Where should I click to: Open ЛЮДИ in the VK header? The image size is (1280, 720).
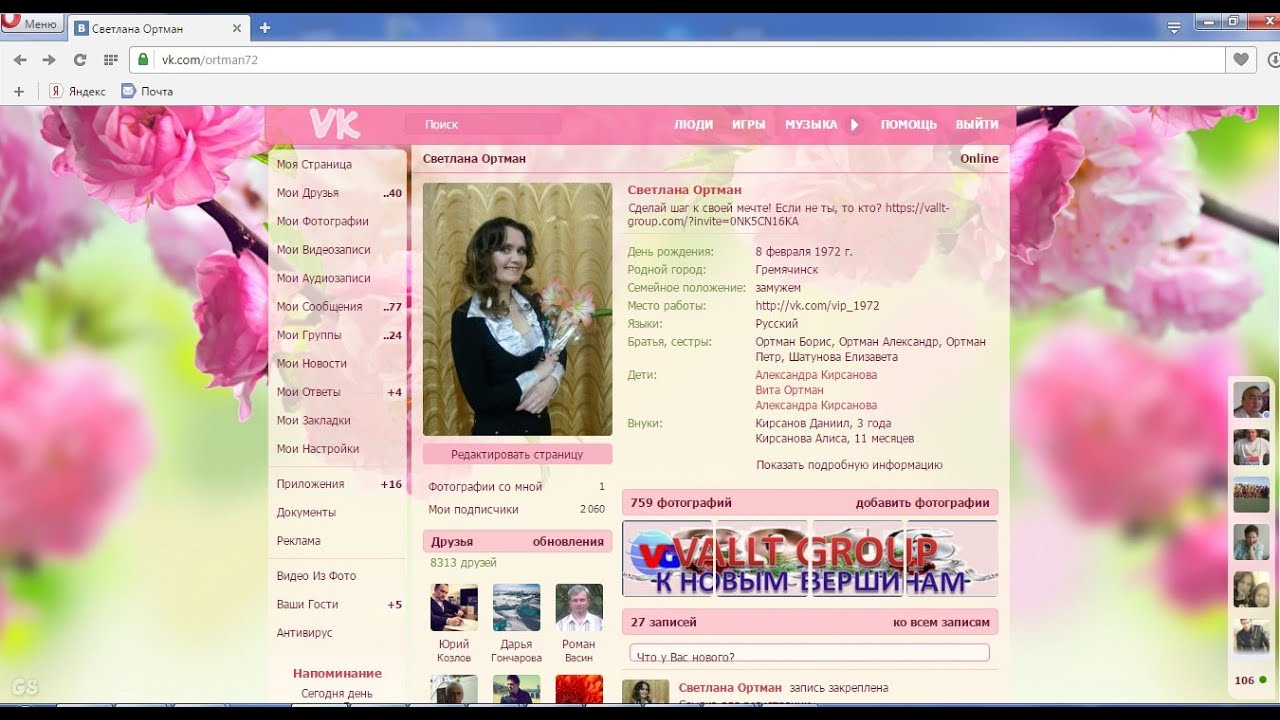[x=693, y=125]
